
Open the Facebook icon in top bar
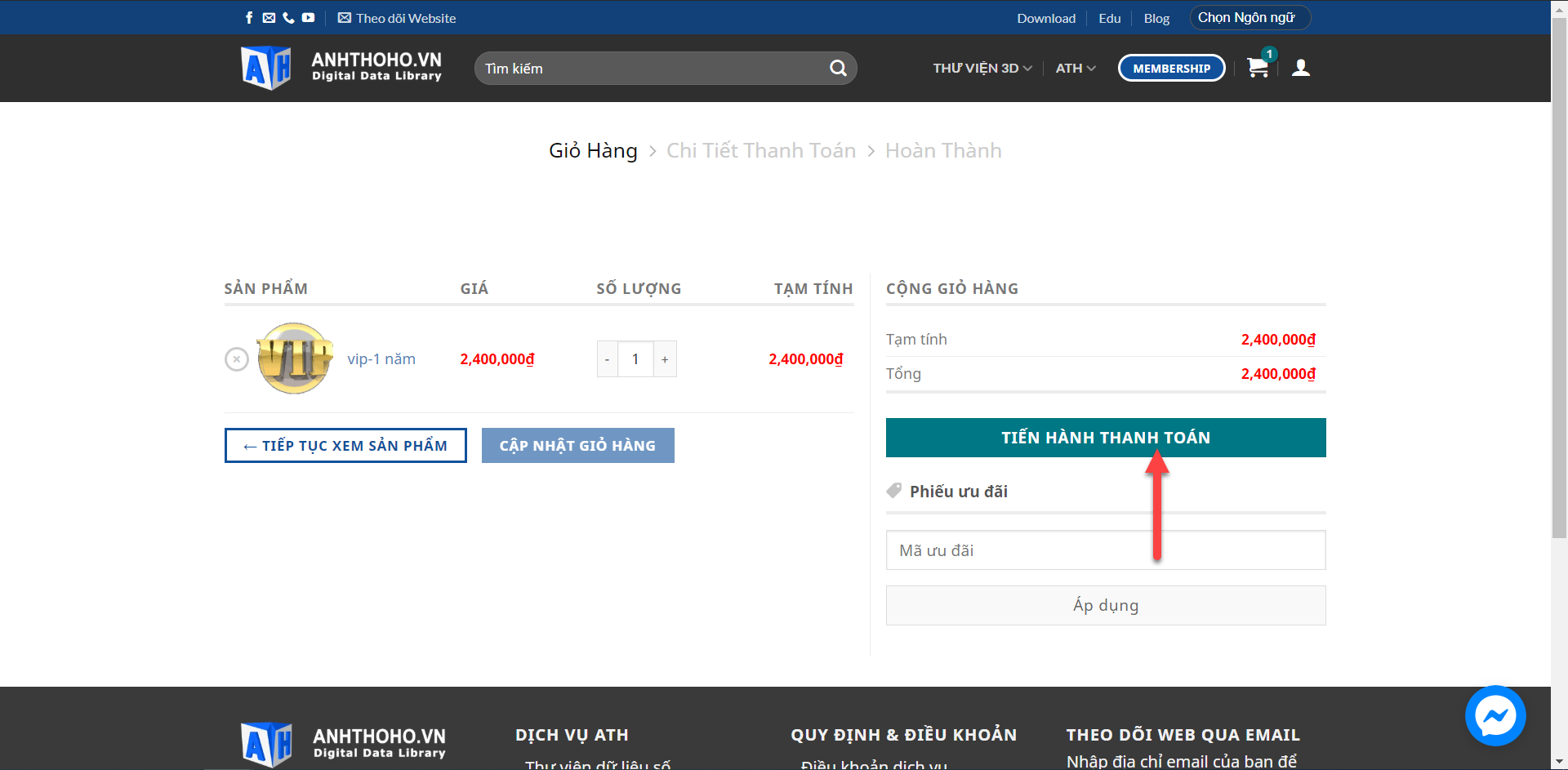pos(249,18)
